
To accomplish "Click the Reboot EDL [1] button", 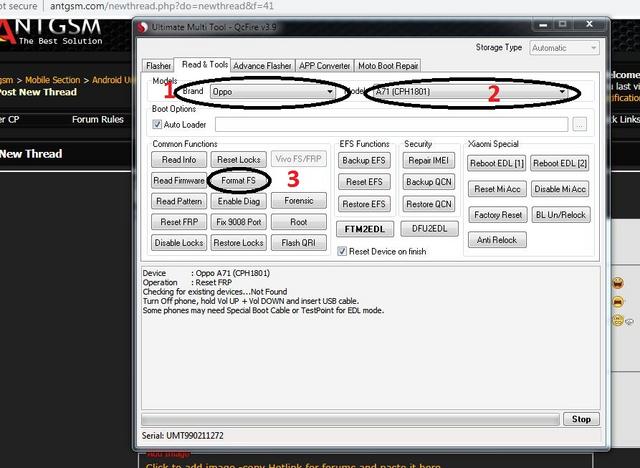I will tap(497, 163).
